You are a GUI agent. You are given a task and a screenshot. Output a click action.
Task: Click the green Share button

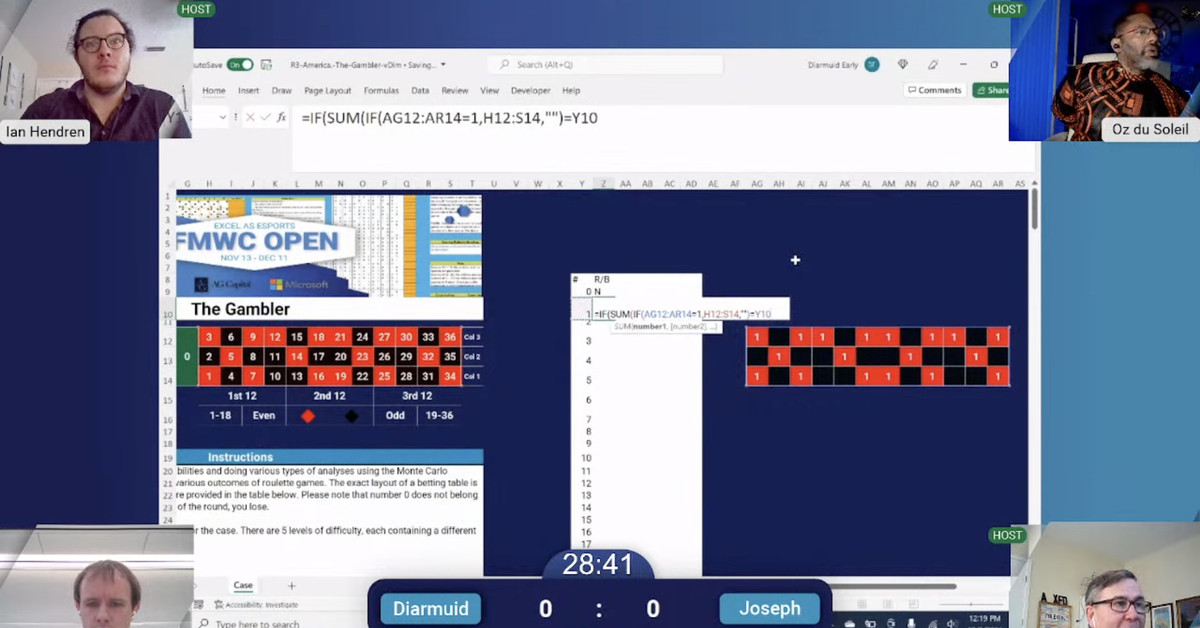tap(992, 90)
